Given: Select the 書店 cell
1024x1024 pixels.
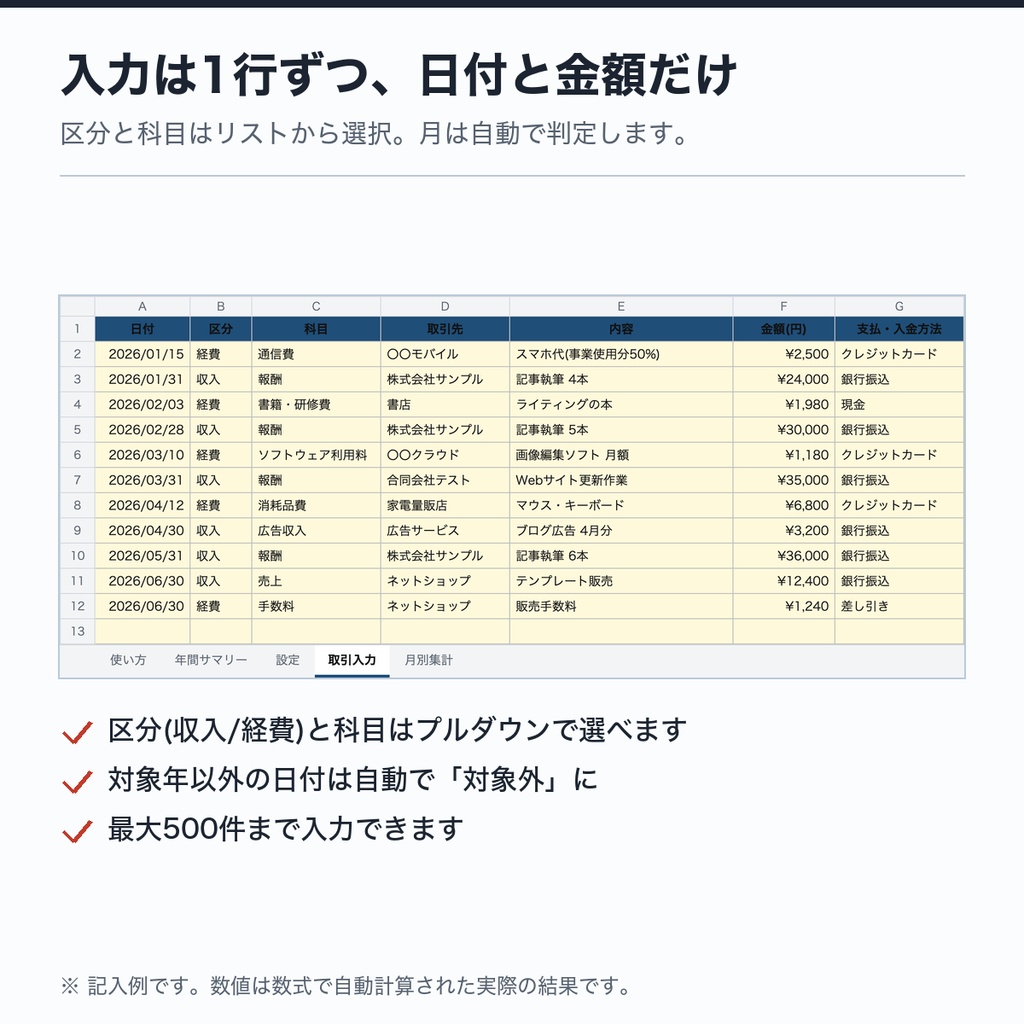Looking at the screenshot, I should click(x=445, y=405).
